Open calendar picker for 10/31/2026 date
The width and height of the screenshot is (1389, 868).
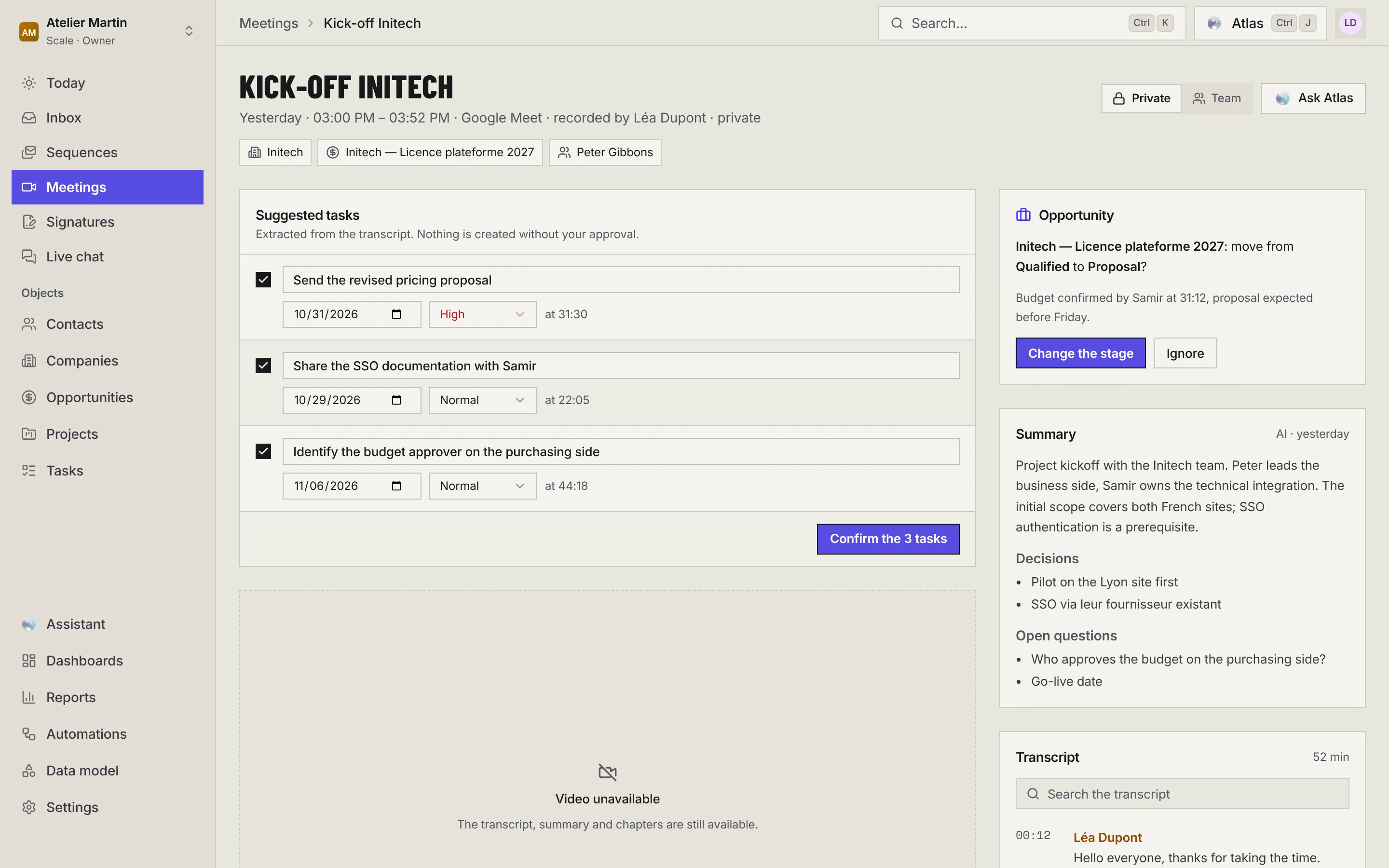click(x=396, y=314)
